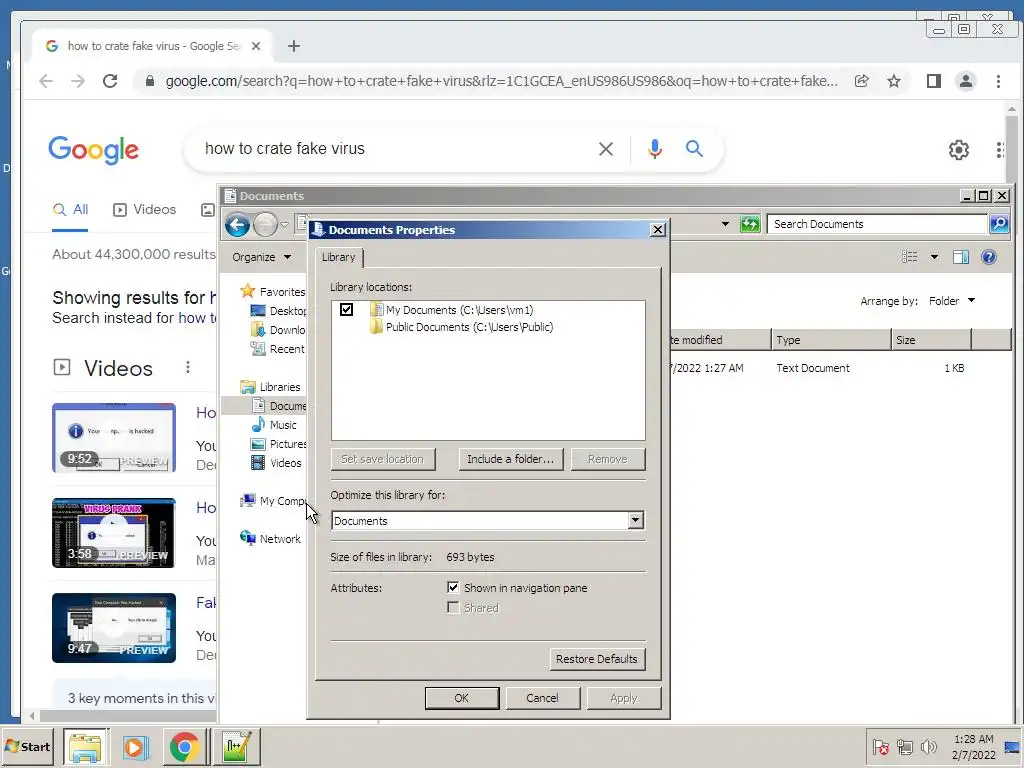
Task: Open the 9:52 video thumbnail
Action: point(114,438)
